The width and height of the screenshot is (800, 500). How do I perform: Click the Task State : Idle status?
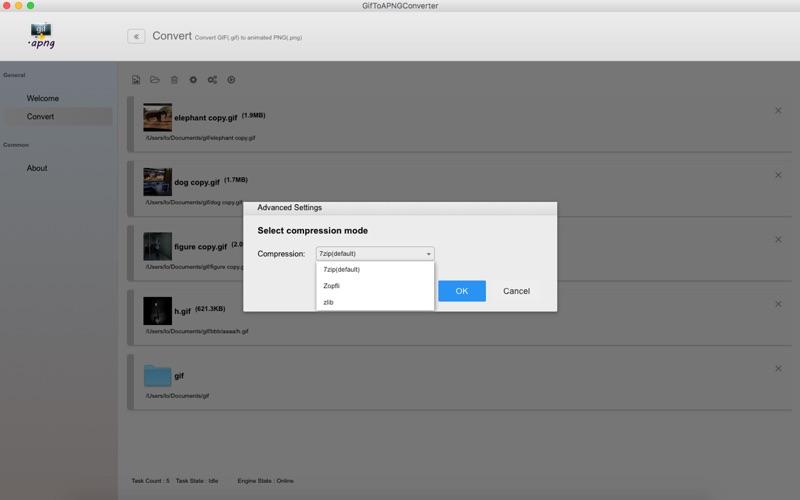point(197,481)
